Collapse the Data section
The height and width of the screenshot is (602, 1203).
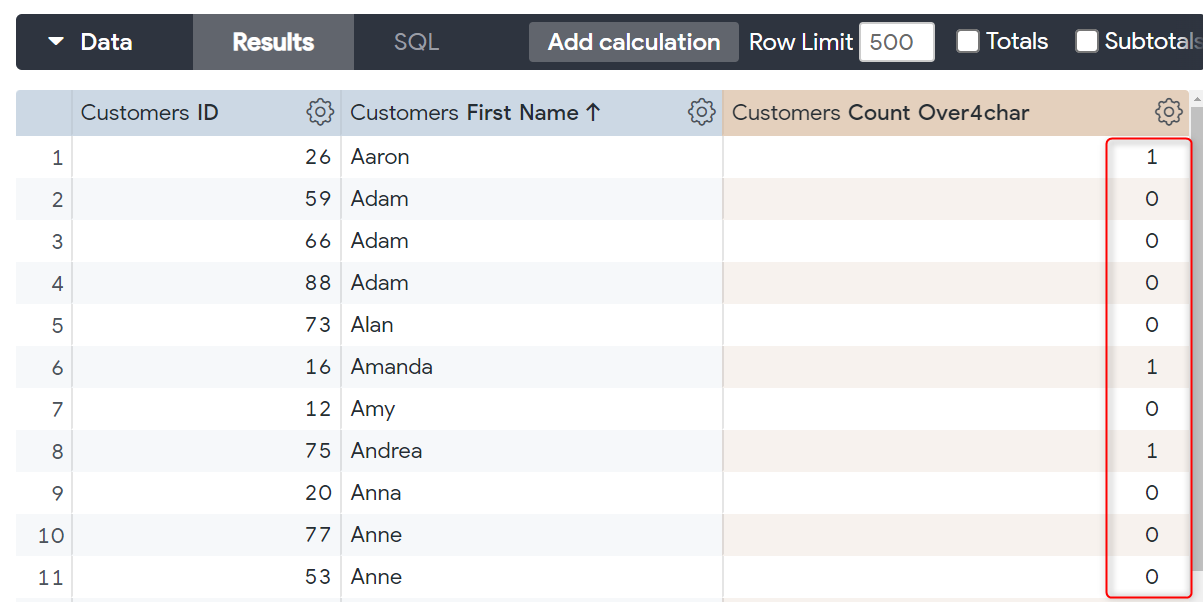(x=57, y=41)
